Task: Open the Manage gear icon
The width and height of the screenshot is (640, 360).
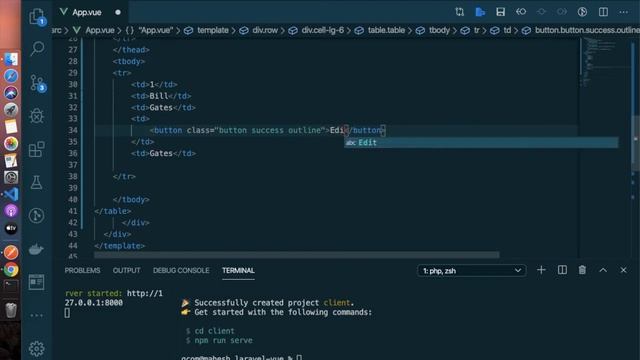Action: click(36, 349)
